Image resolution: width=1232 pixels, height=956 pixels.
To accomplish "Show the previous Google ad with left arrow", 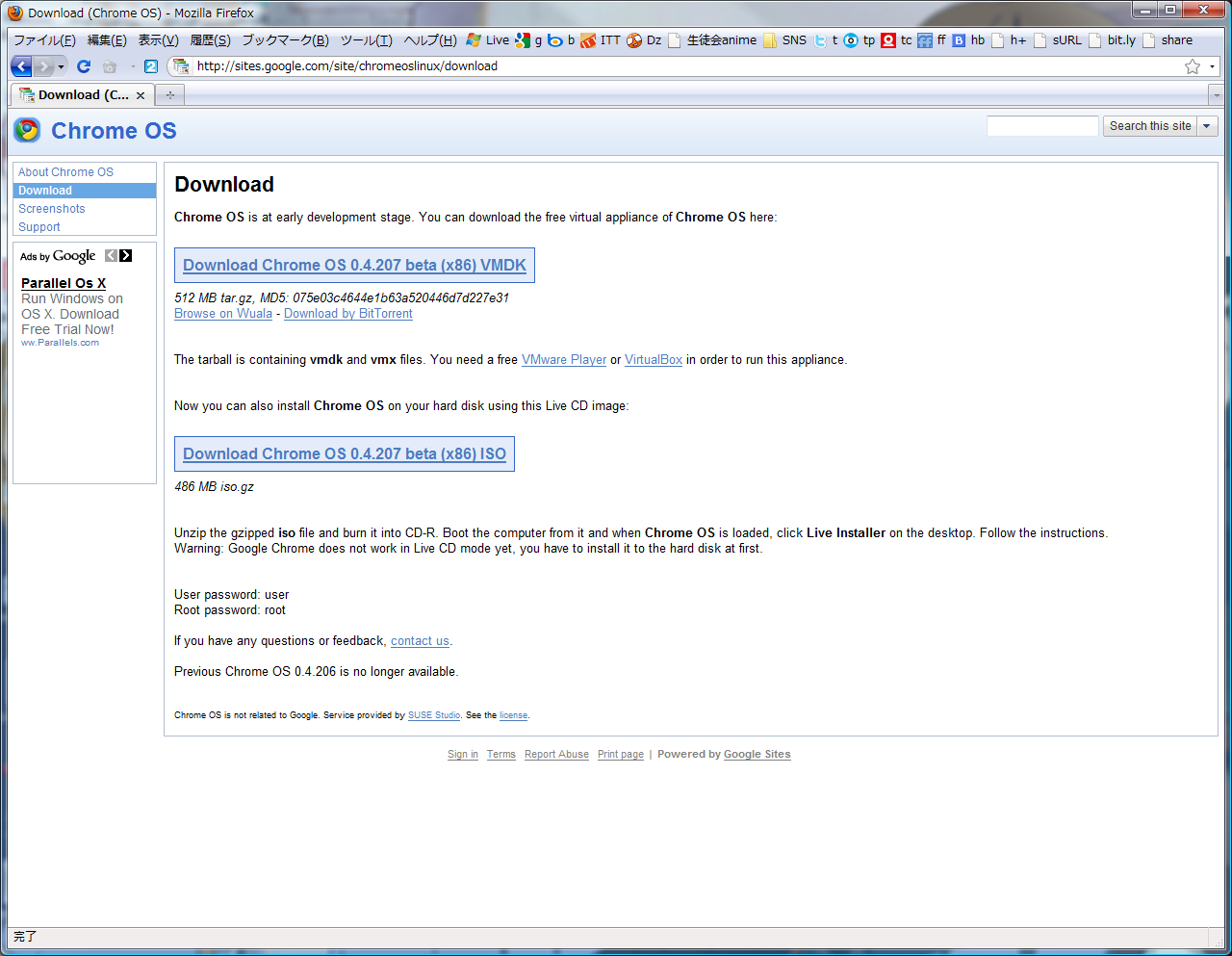I will 111,255.
